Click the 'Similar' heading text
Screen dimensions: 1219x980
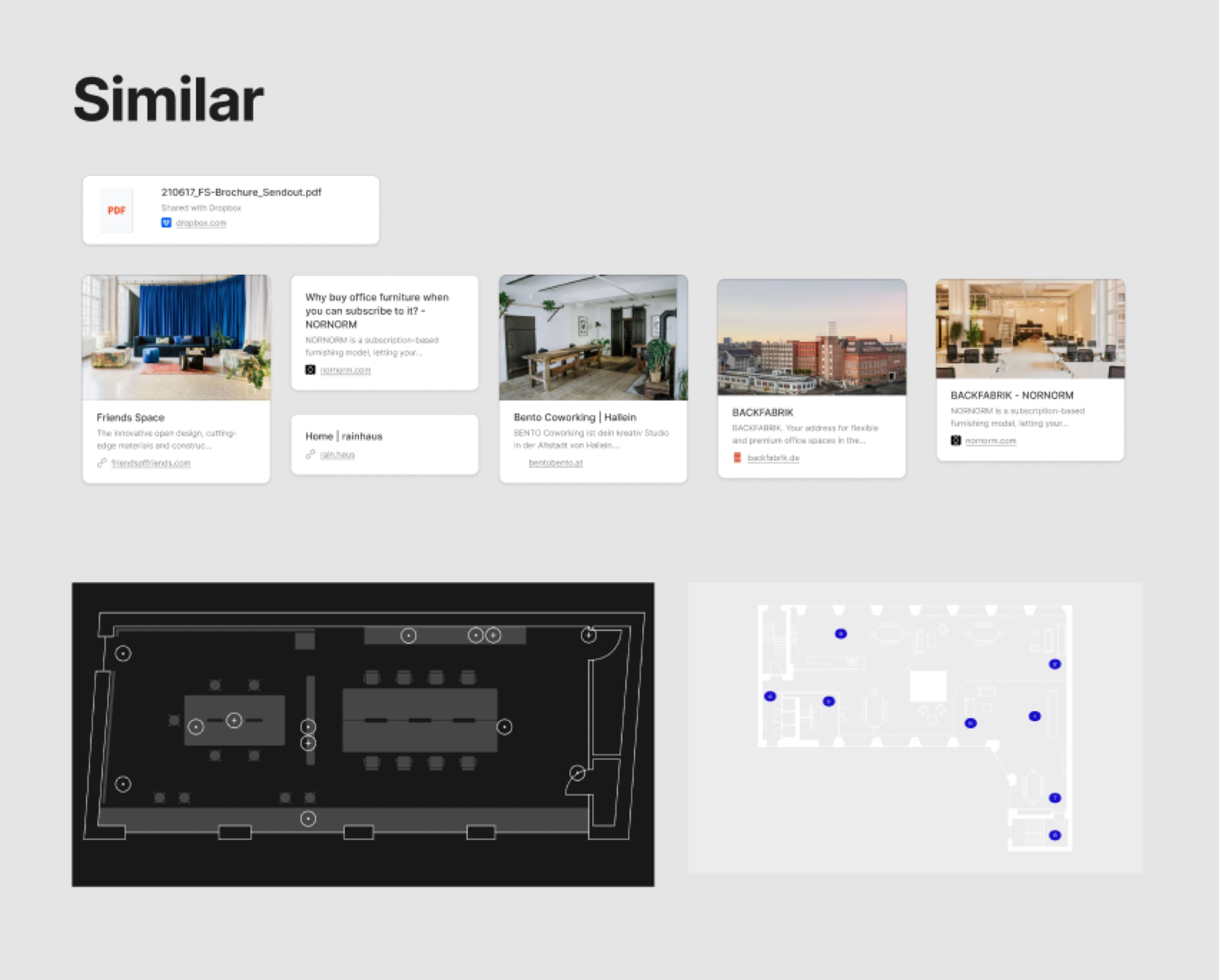click(168, 99)
